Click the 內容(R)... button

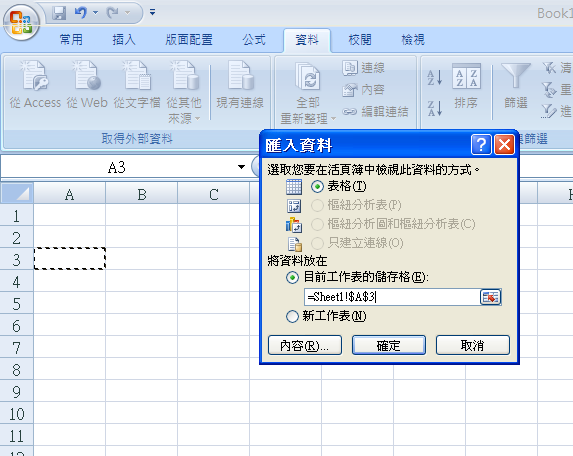click(305, 345)
